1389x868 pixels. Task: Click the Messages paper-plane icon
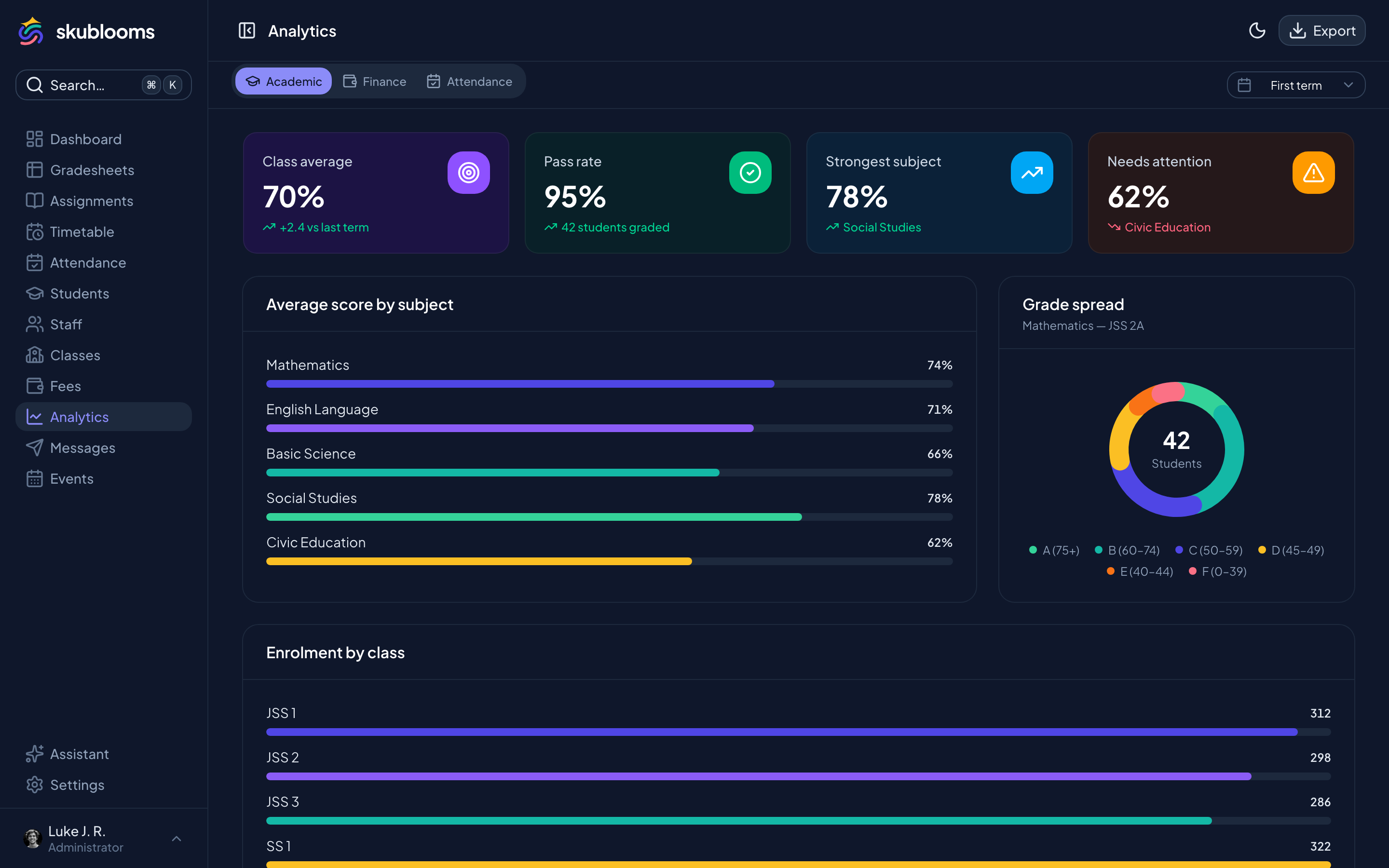point(34,448)
